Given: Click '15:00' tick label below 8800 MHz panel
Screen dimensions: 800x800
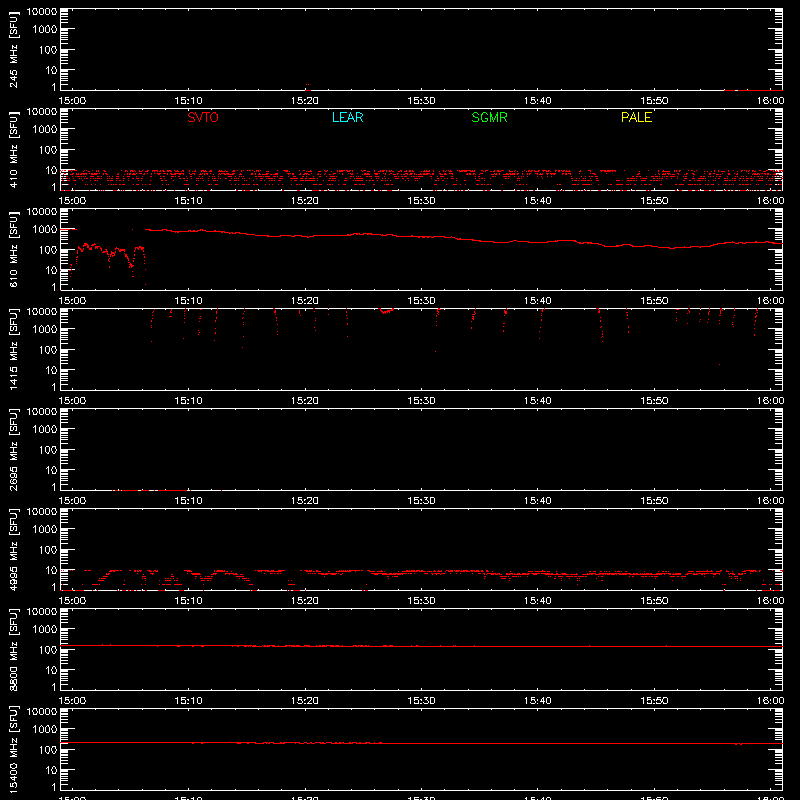Looking at the screenshot, I should pos(72,701).
